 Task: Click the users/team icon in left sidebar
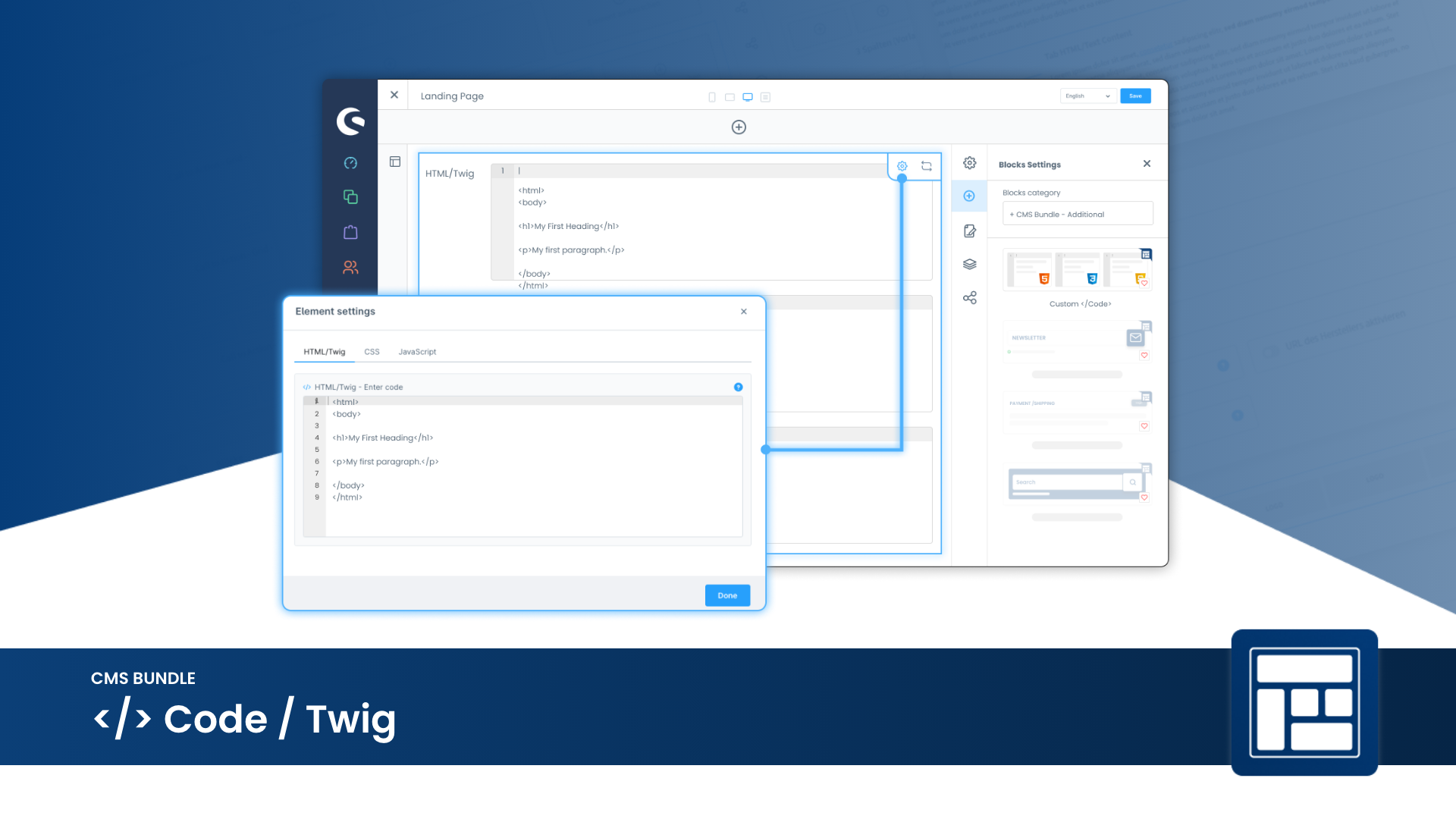tap(350, 267)
